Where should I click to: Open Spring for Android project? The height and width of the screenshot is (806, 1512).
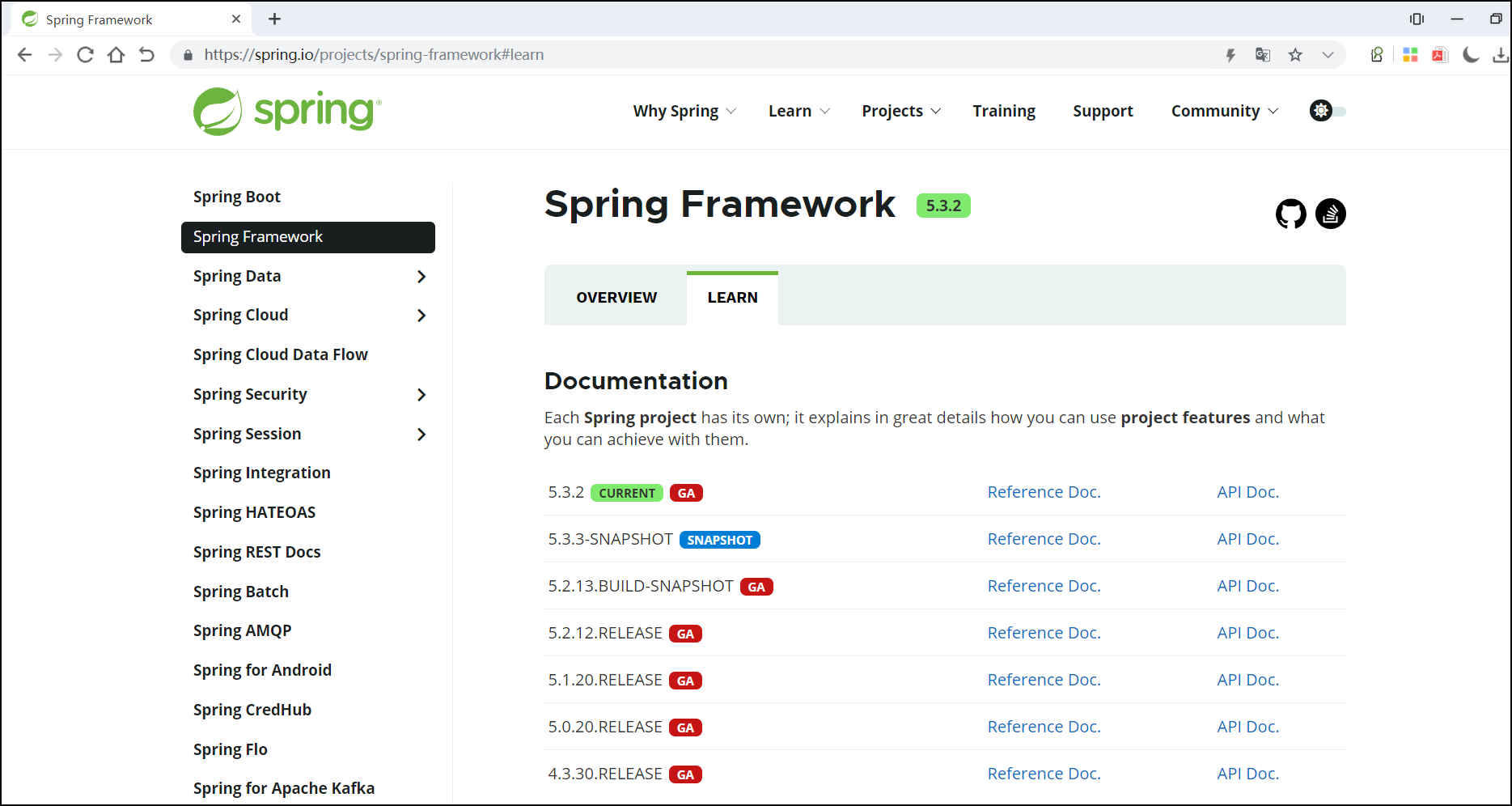point(262,671)
